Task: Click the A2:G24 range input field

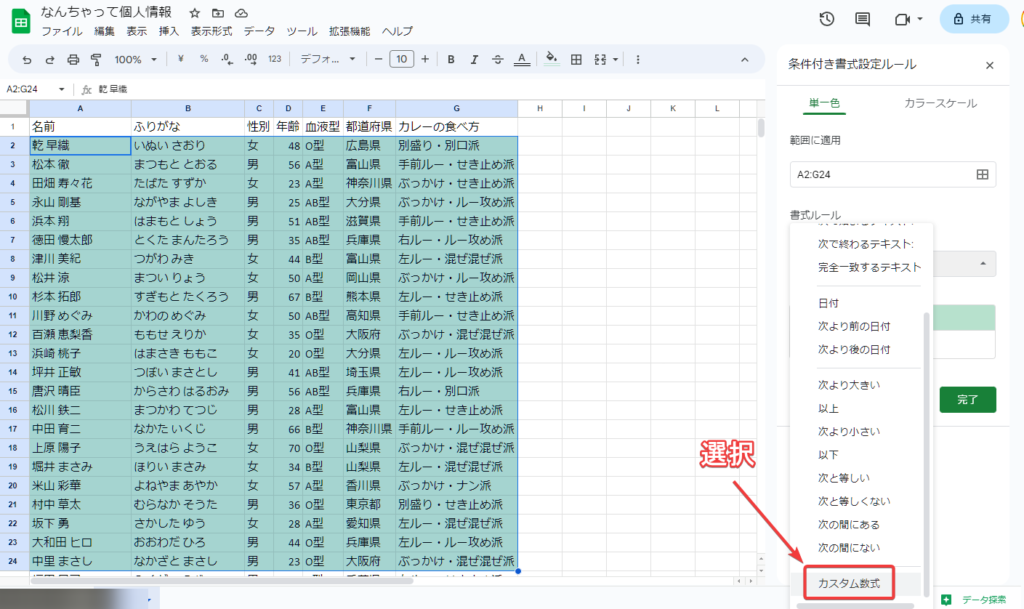Action: pyautogui.click(x=880, y=174)
